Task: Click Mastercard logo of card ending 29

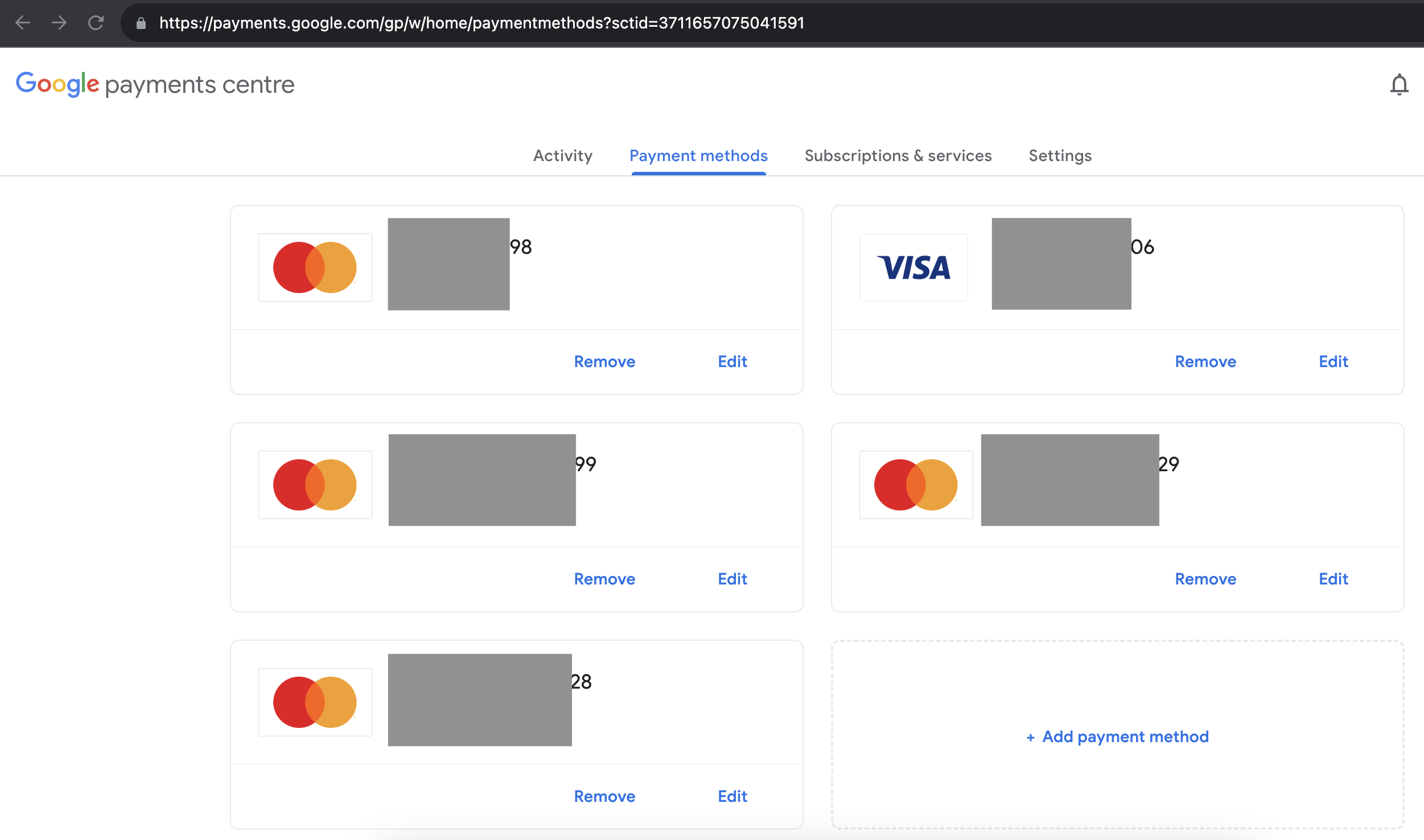Action: (916, 485)
